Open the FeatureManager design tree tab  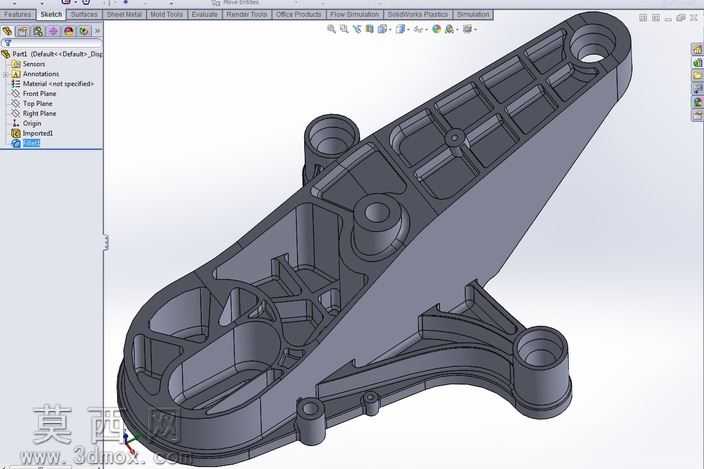pyautogui.click(x=7, y=31)
